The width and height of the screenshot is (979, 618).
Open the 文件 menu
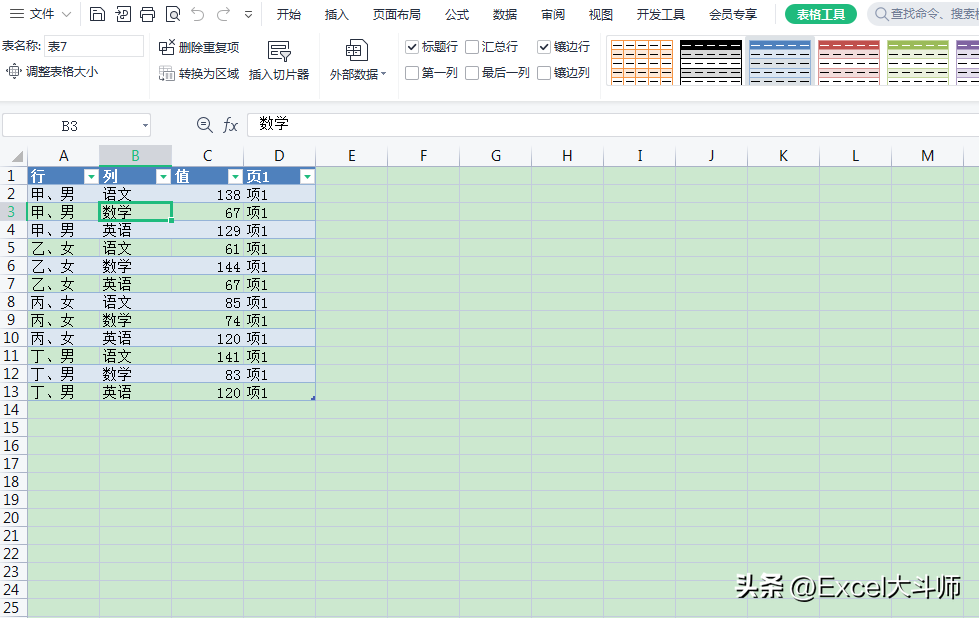coord(41,14)
